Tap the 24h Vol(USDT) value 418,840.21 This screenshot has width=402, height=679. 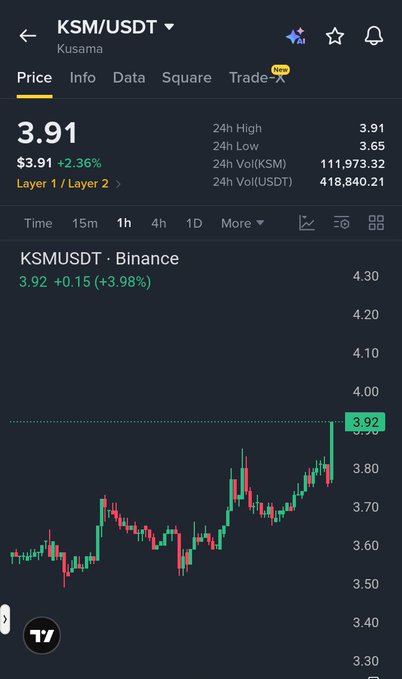352,181
